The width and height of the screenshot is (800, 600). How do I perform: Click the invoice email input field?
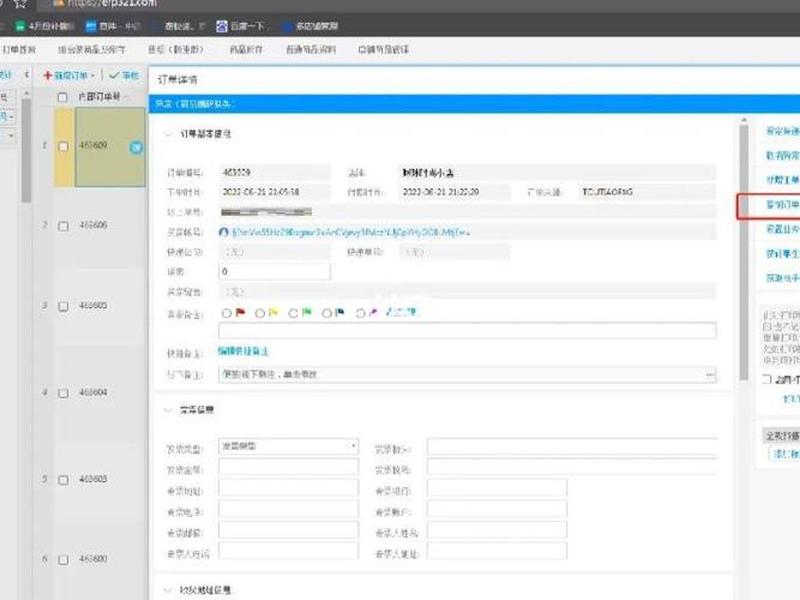pyautogui.click(x=288, y=530)
